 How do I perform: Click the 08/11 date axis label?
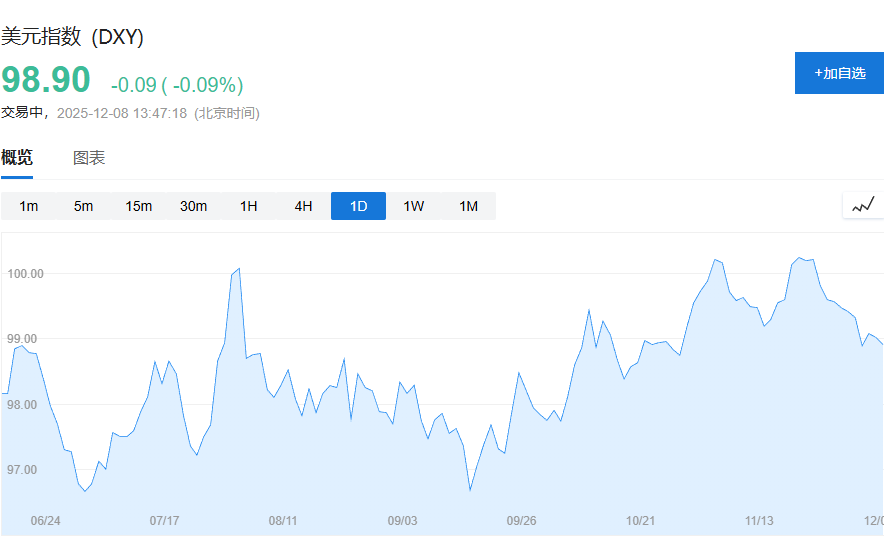tap(283, 521)
